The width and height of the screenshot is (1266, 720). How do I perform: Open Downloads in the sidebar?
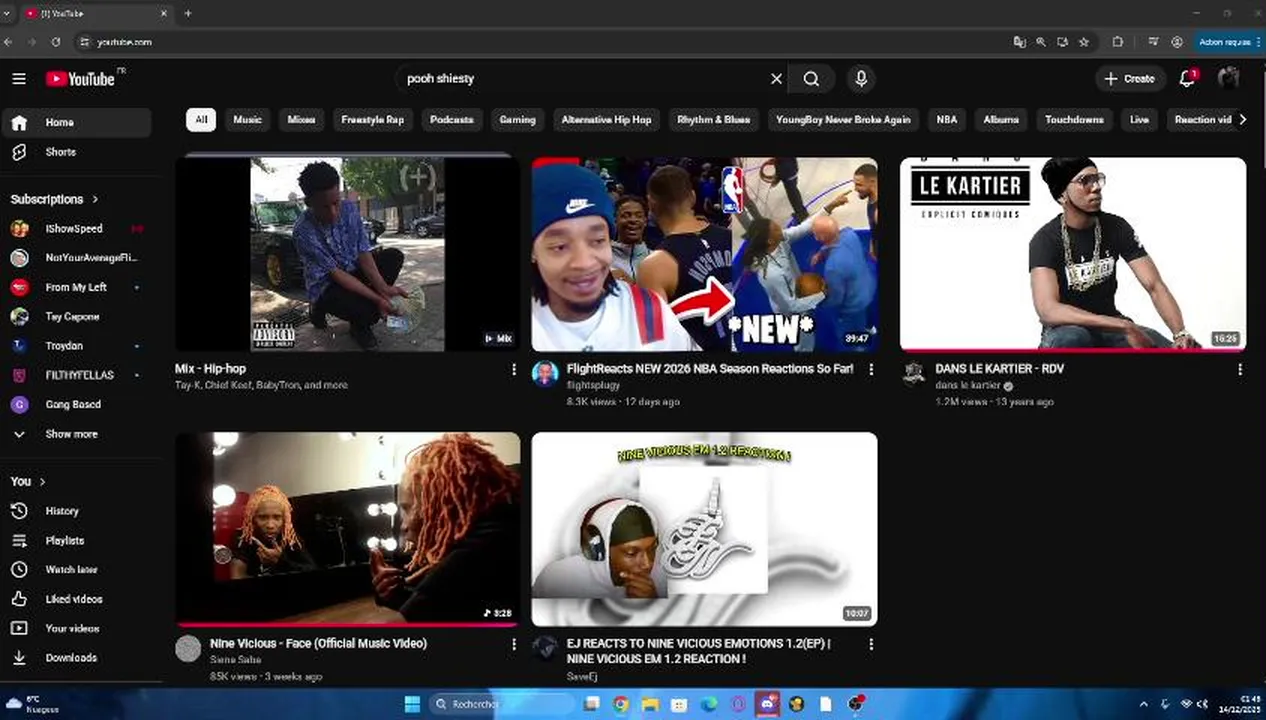[x=77, y=658]
